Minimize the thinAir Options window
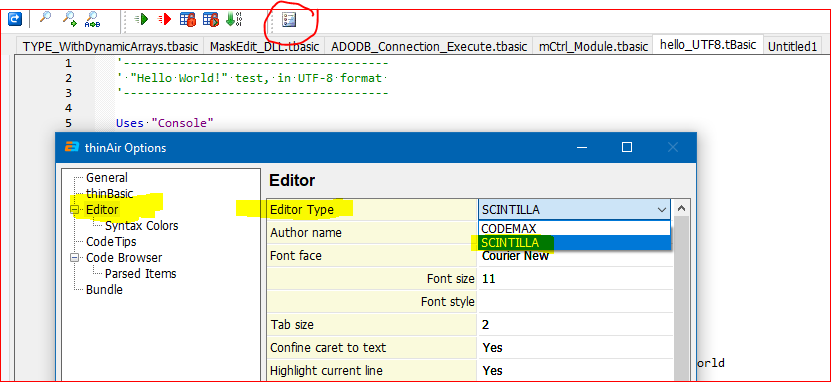 click(x=582, y=147)
